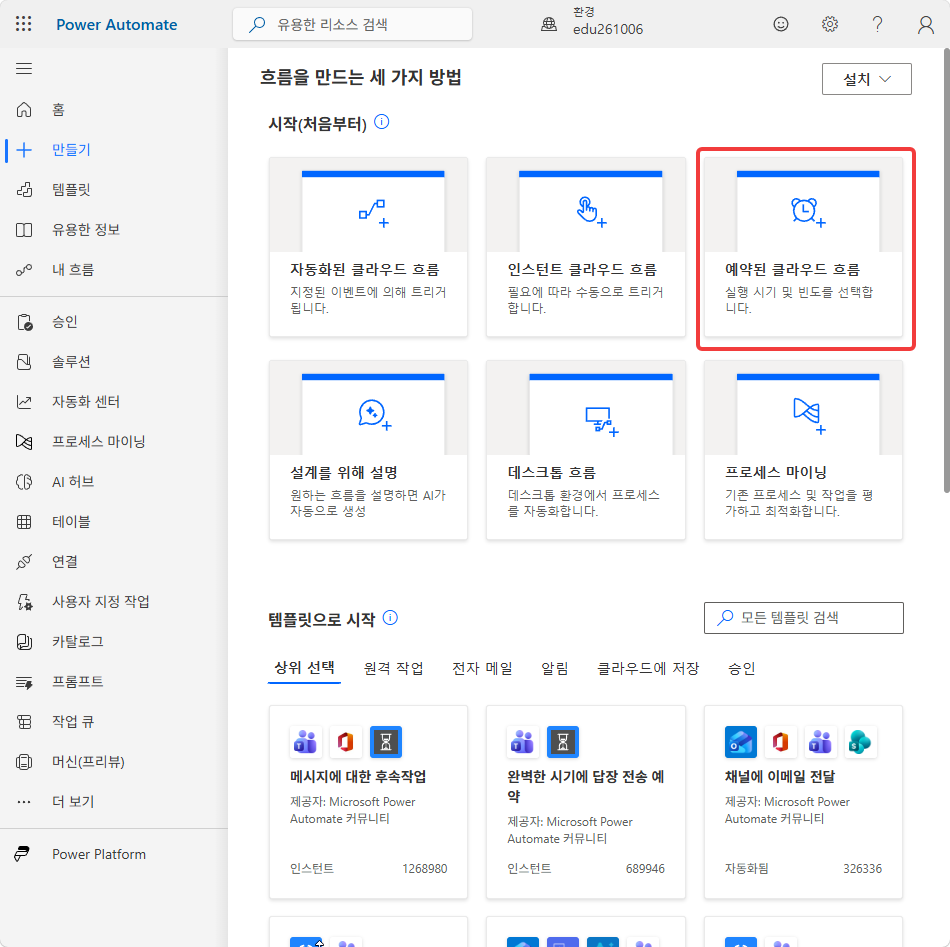
Task: Click the 머신(프리뷰) sidebar icon
Action: pyautogui.click(x=24, y=762)
